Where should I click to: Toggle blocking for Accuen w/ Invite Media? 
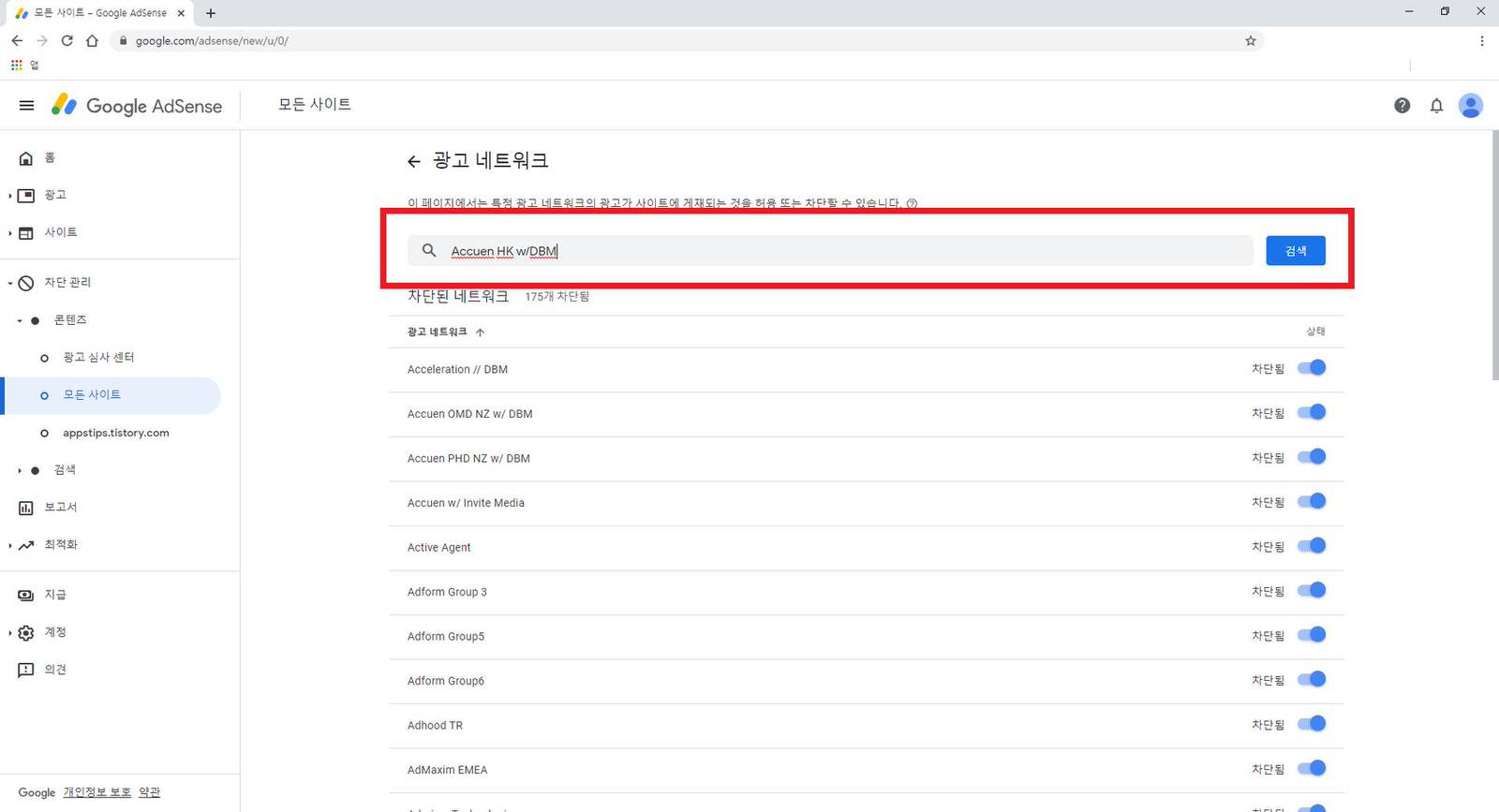pos(1312,501)
